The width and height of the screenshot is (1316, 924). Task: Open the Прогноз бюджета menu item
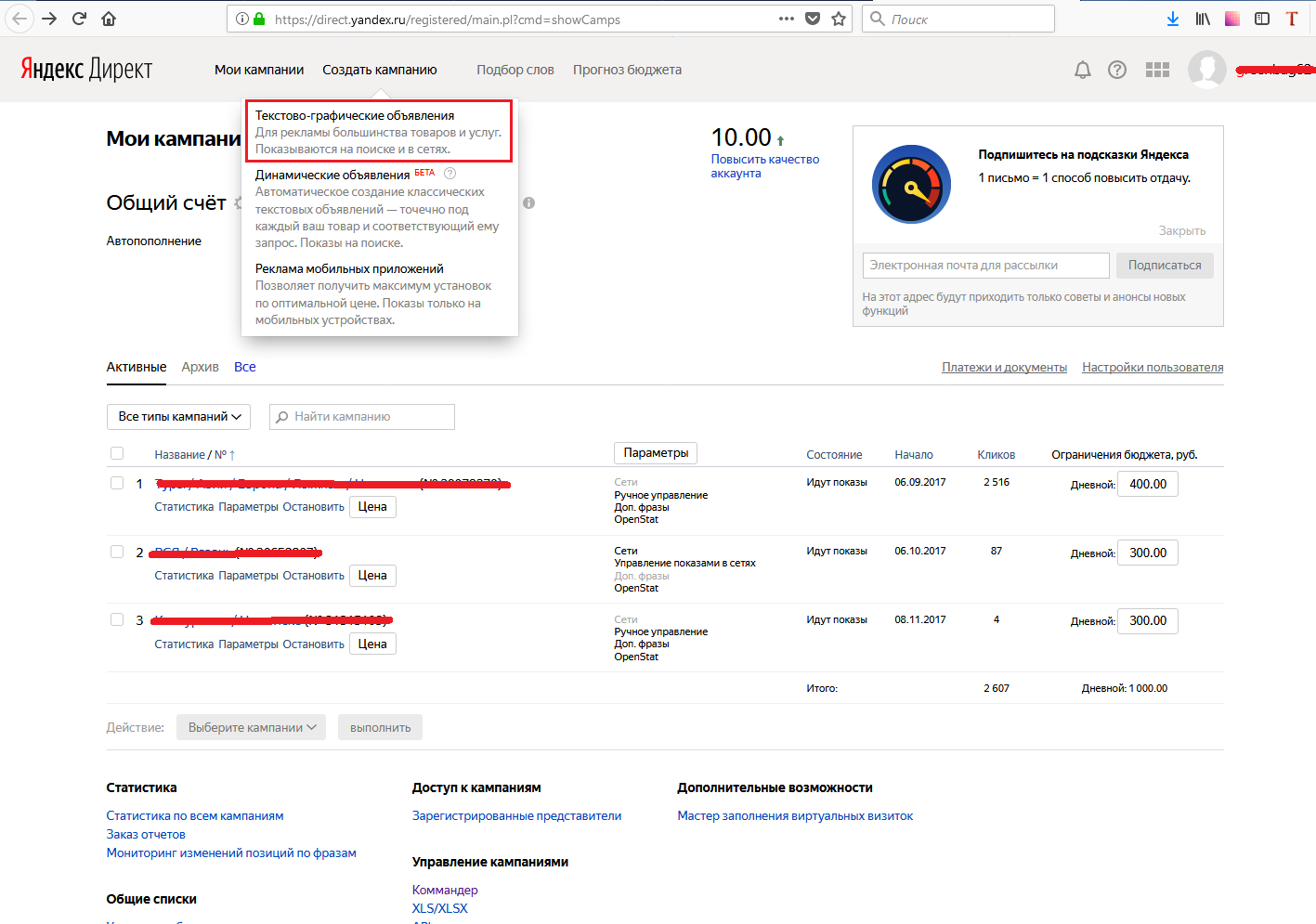point(627,70)
